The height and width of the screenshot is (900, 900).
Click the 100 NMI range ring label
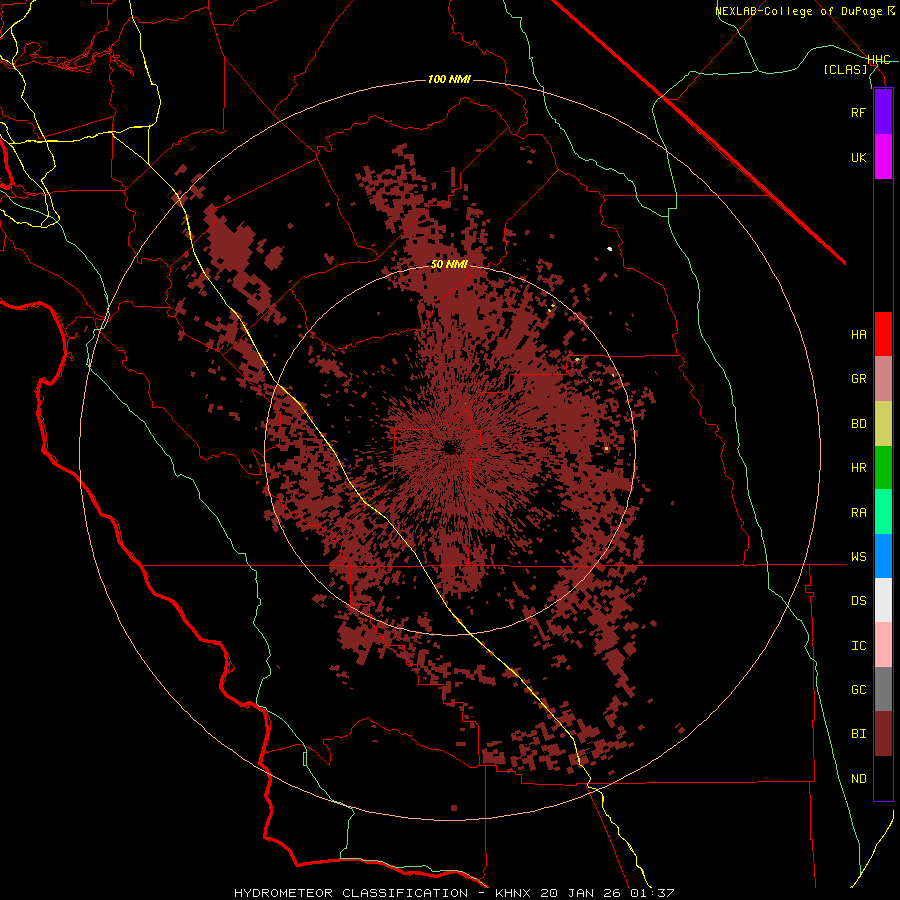[x=449, y=79]
